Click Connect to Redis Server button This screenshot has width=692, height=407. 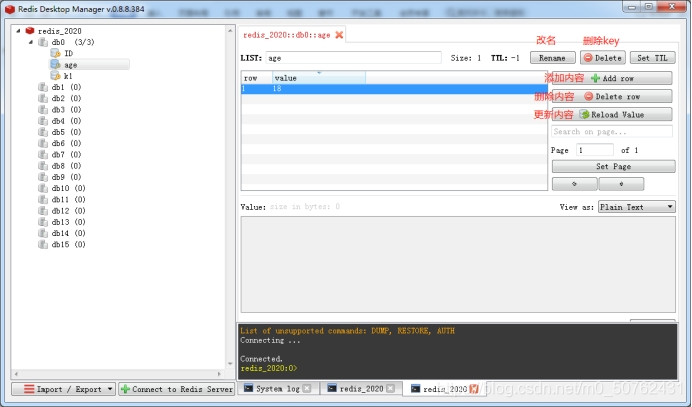(177, 389)
